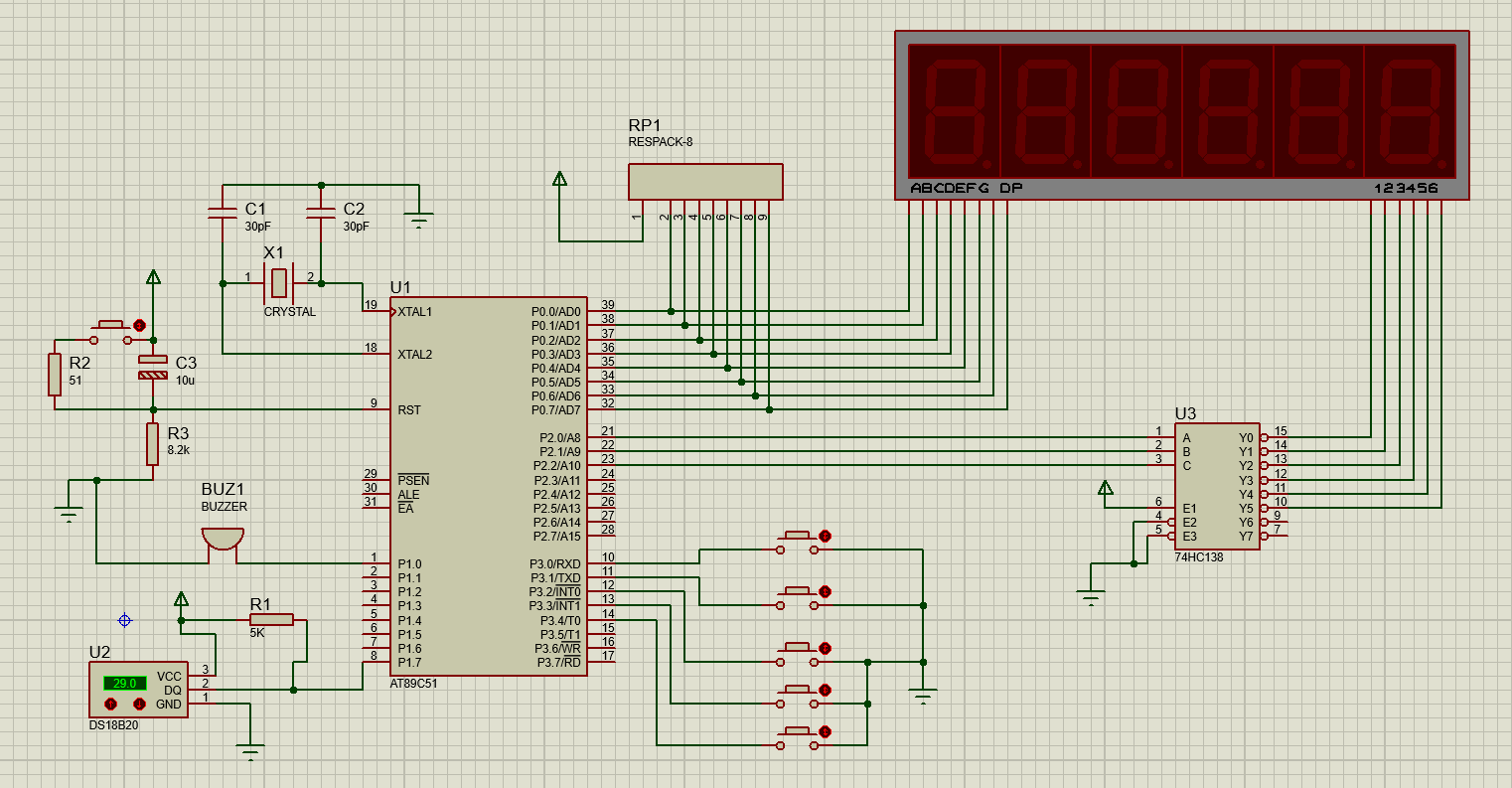Select power terminal above reset button
1512x788 pixels.
pyautogui.click(x=152, y=277)
